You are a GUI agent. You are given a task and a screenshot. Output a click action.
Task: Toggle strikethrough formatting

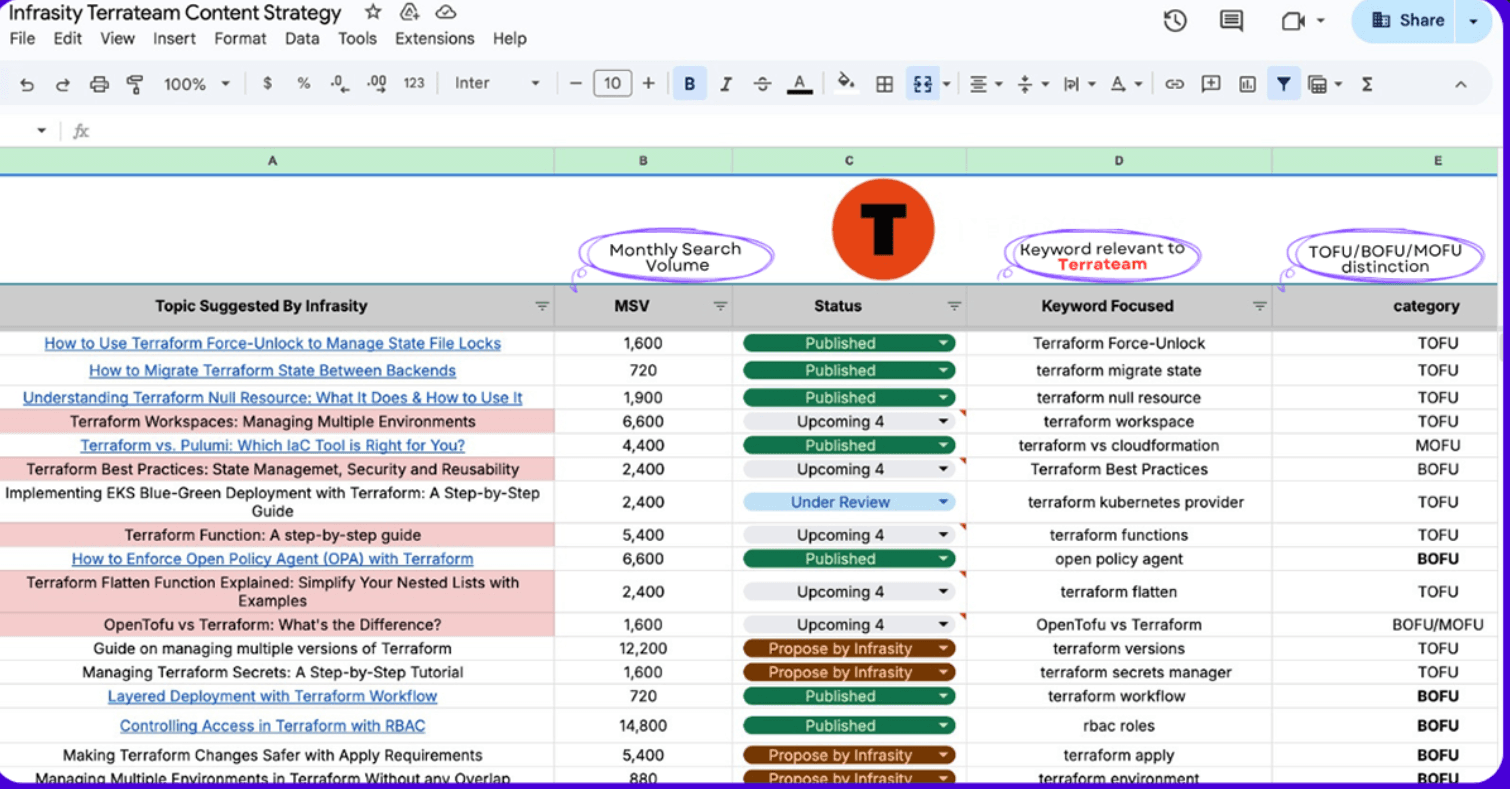pos(762,84)
